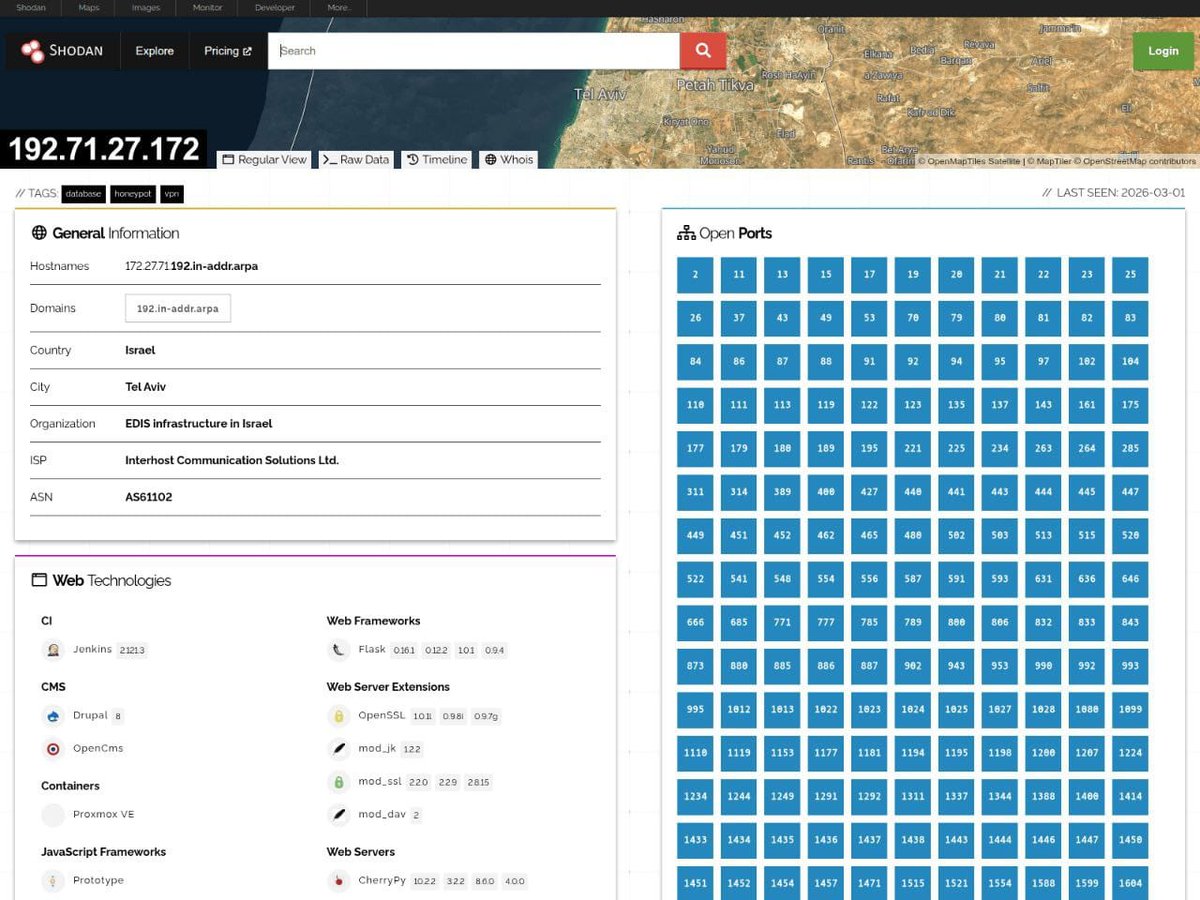Click the window icon beside Web Technologies
This screenshot has width=1200, height=900.
[39, 580]
